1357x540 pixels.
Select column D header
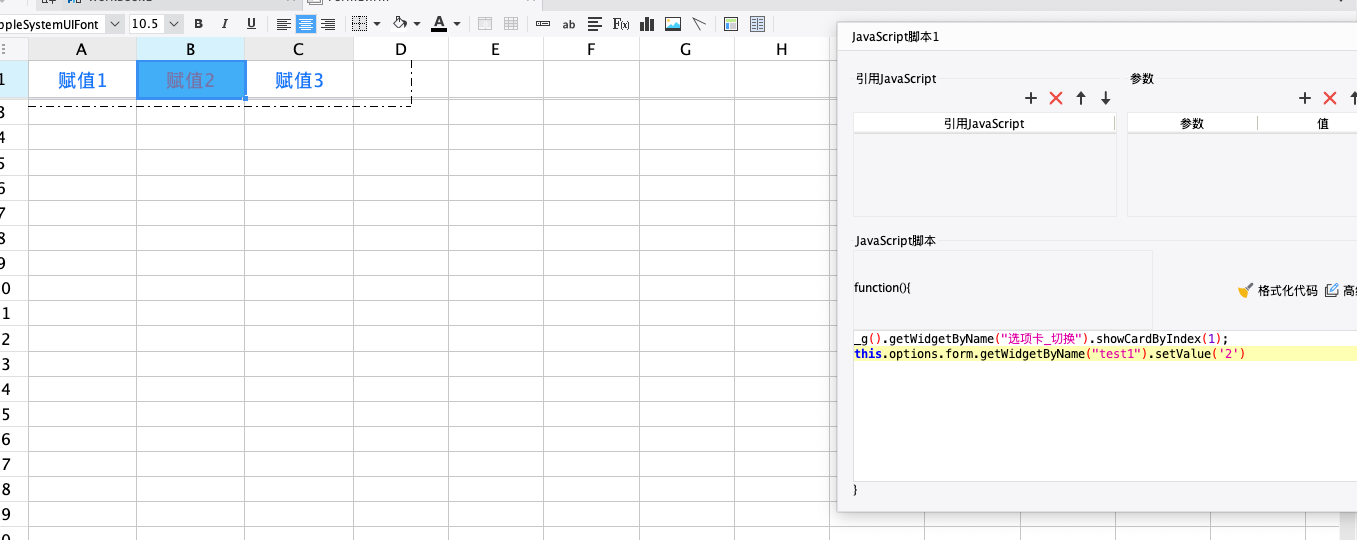pyautogui.click(x=400, y=49)
